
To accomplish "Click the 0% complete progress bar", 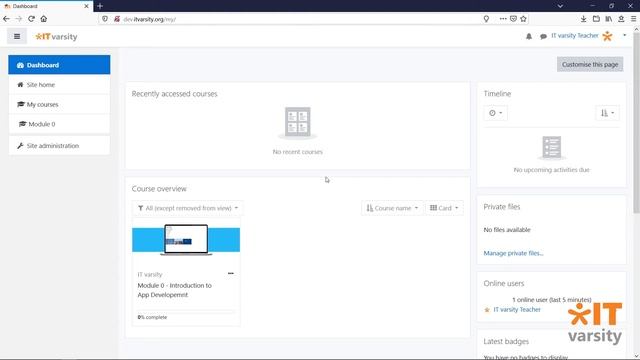I will (x=186, y=312).
